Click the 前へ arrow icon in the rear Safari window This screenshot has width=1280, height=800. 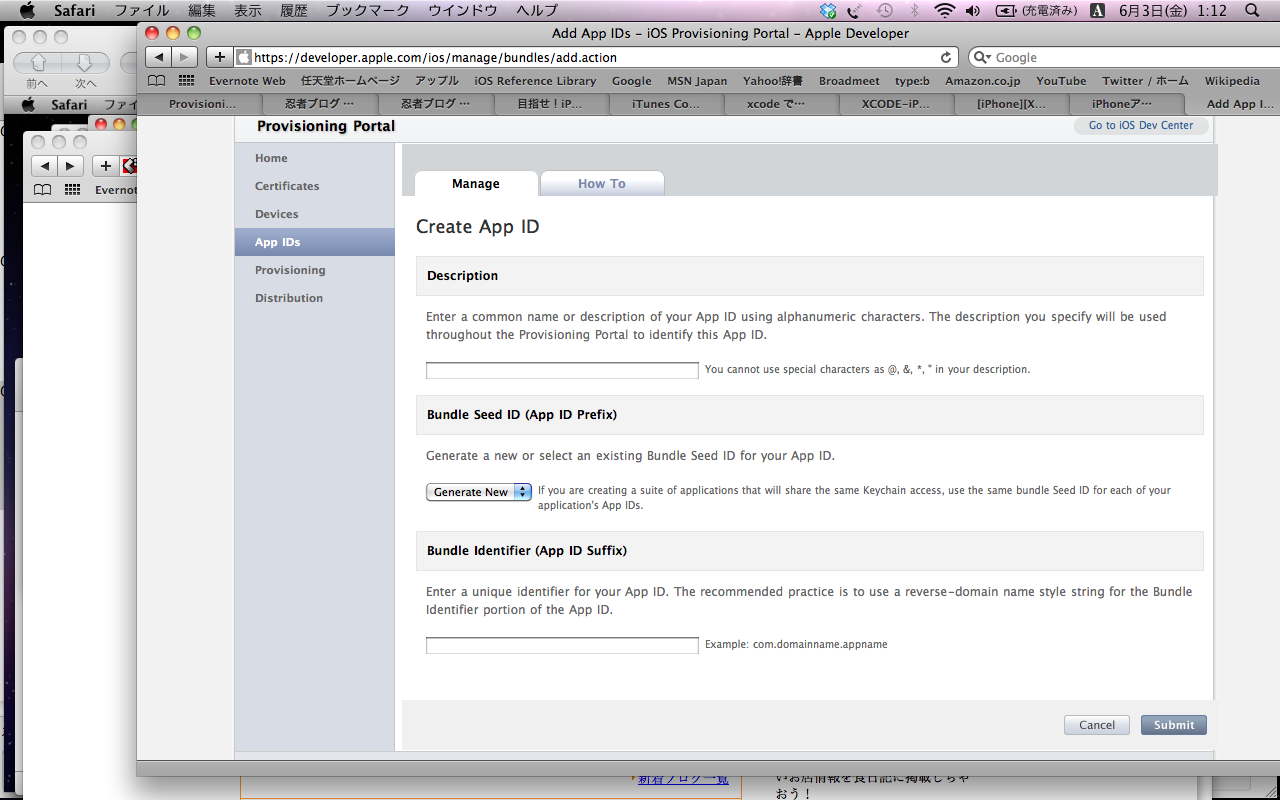coord(37,64)
